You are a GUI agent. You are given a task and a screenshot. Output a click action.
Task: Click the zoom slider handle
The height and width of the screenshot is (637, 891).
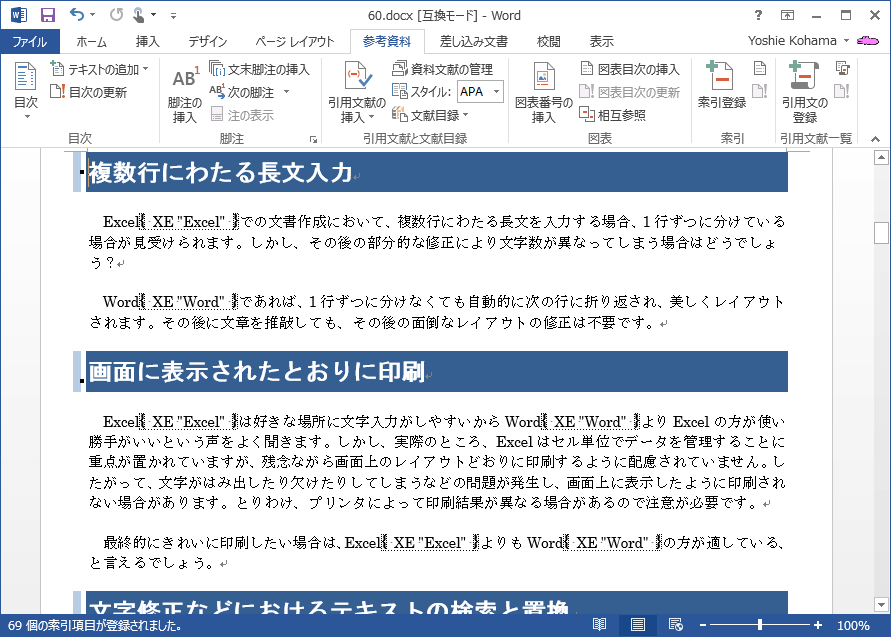point(760,625)
